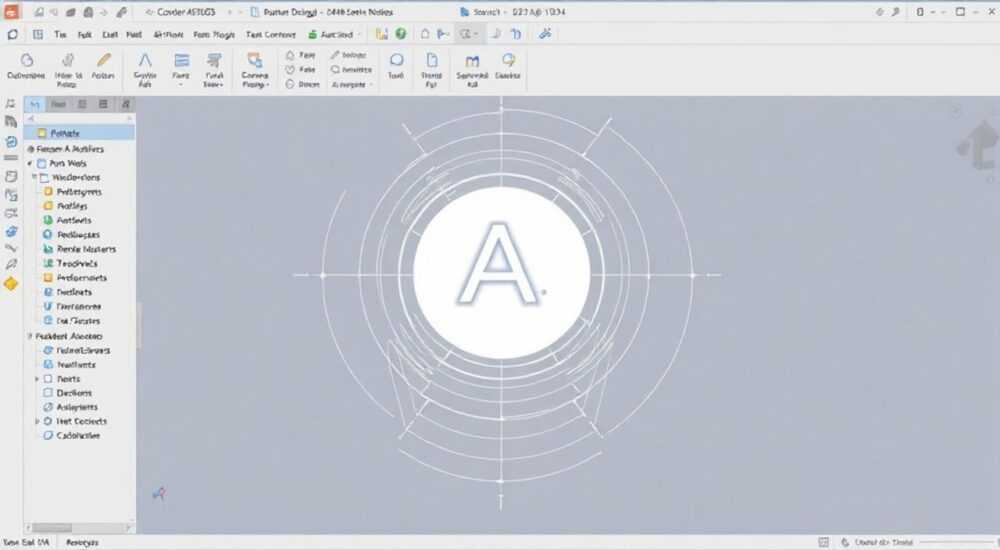1000x550 pixels.
Task: Click the clock-icon option in ribbon
Action: tap(302, 84)
